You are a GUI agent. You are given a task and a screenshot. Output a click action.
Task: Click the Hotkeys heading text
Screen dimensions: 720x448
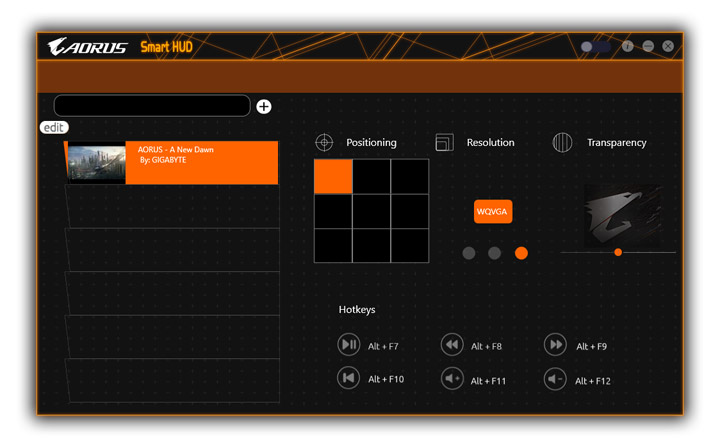(x=357, y=310)
